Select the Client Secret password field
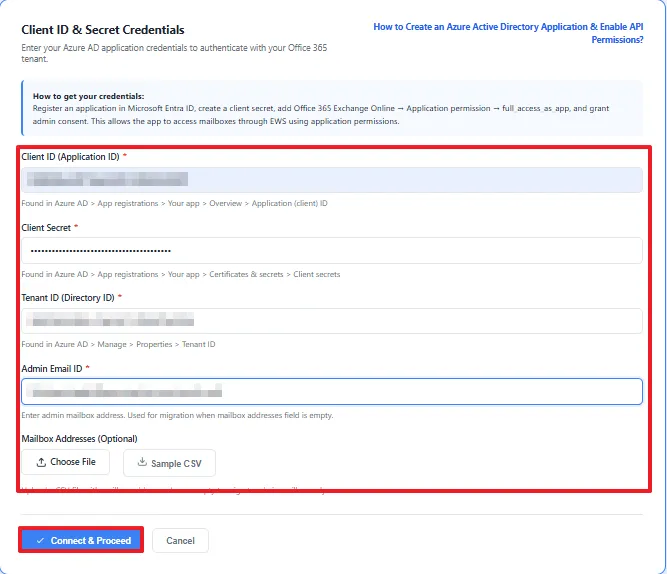667x574 pixels. coord(332,251)
